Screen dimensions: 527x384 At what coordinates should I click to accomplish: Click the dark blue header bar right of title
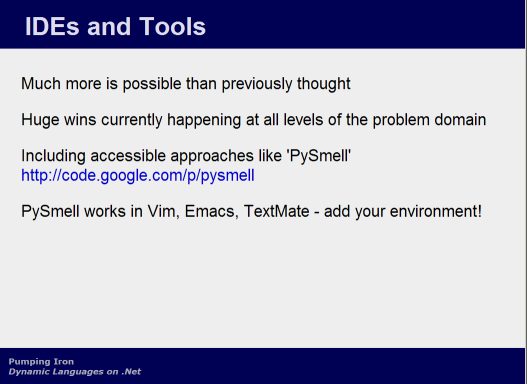363,24
